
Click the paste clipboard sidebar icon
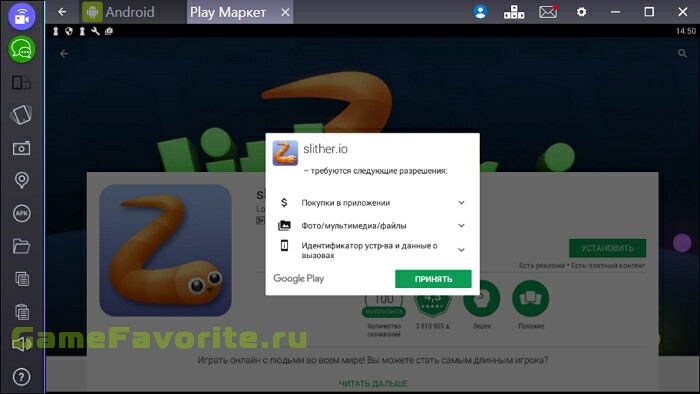(x=22, y=311)
